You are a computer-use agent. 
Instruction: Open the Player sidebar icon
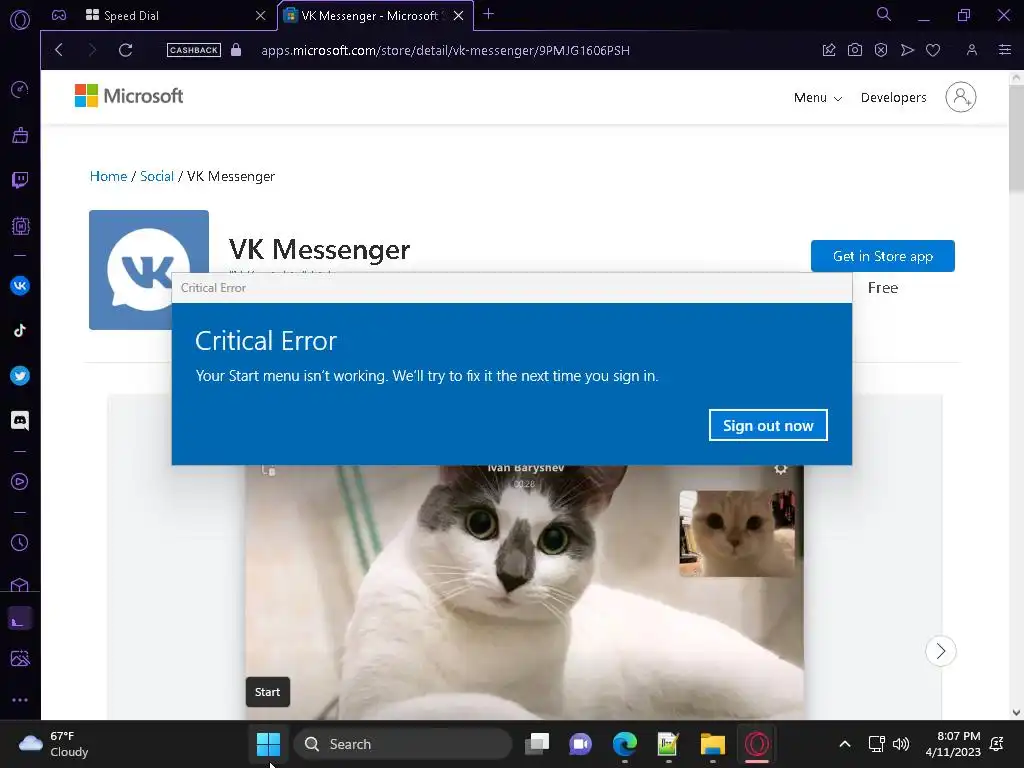(20, 482)
